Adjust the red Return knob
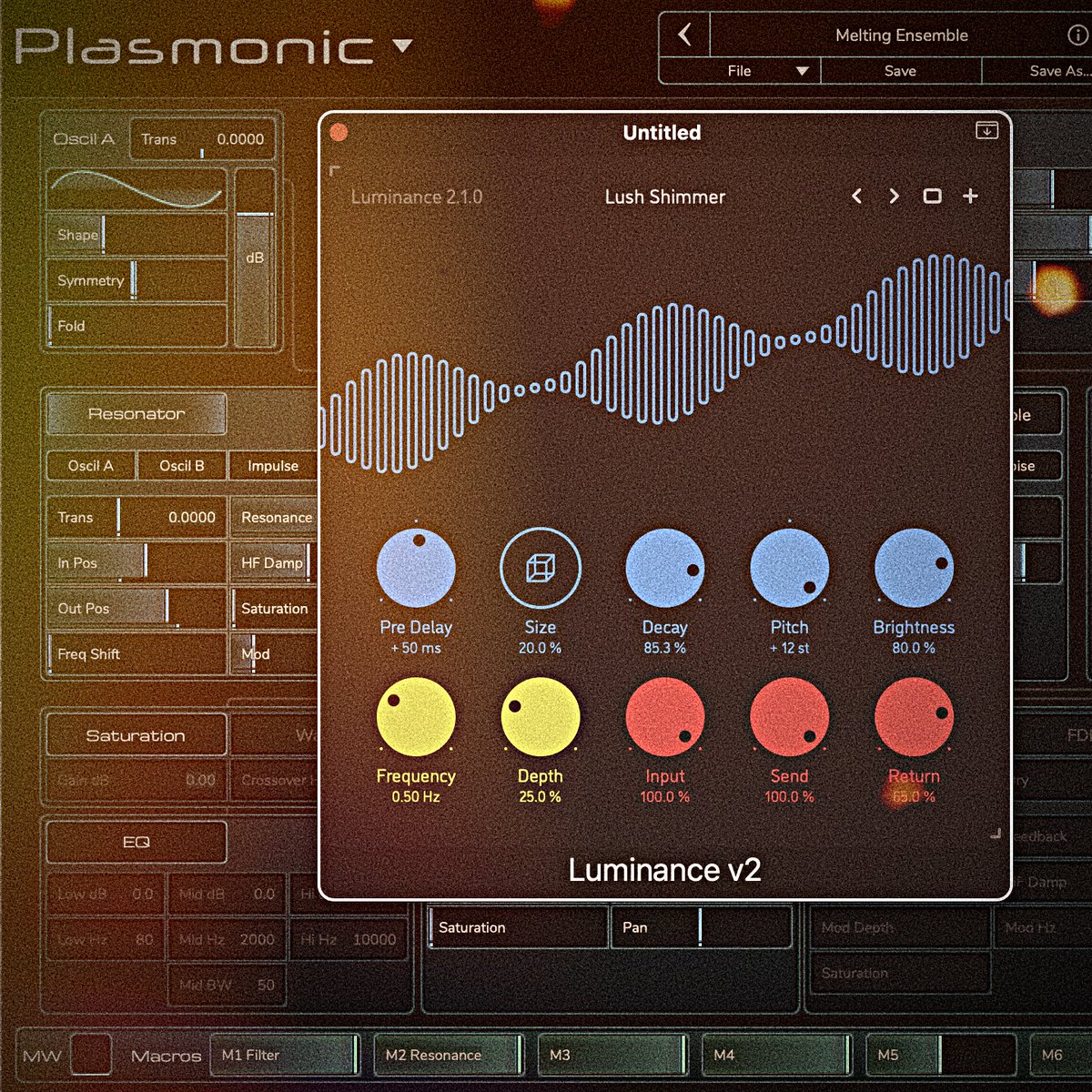 click(x=914, y=717)
